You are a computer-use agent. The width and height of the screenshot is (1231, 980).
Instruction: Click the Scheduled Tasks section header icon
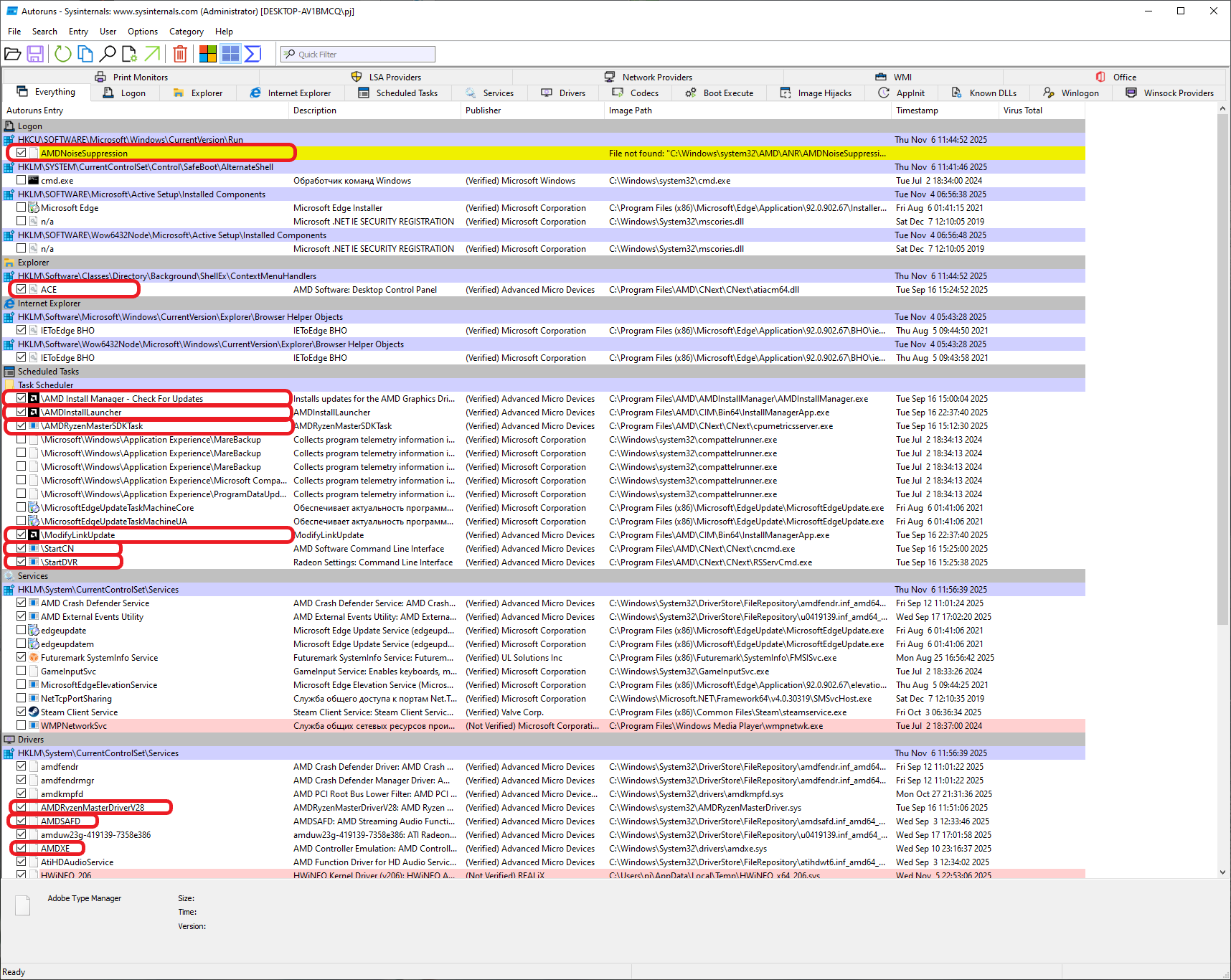(x=9, y=372)
